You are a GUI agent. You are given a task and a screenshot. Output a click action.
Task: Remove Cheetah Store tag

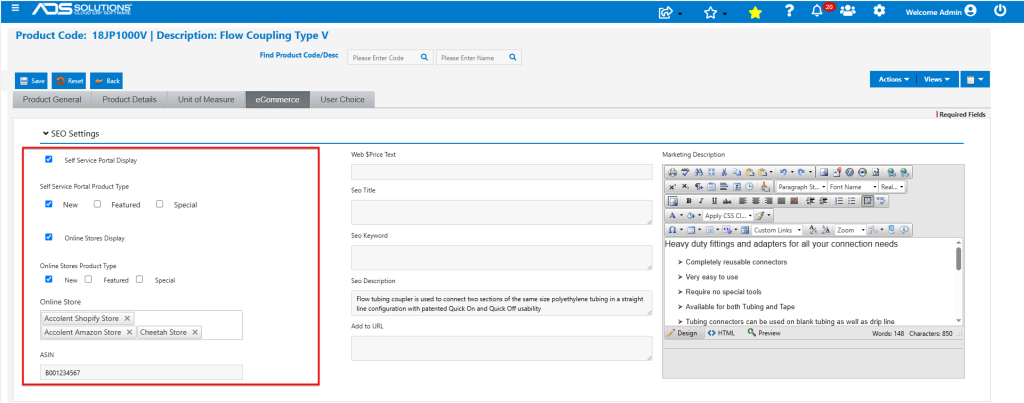(x=195, y=332)
